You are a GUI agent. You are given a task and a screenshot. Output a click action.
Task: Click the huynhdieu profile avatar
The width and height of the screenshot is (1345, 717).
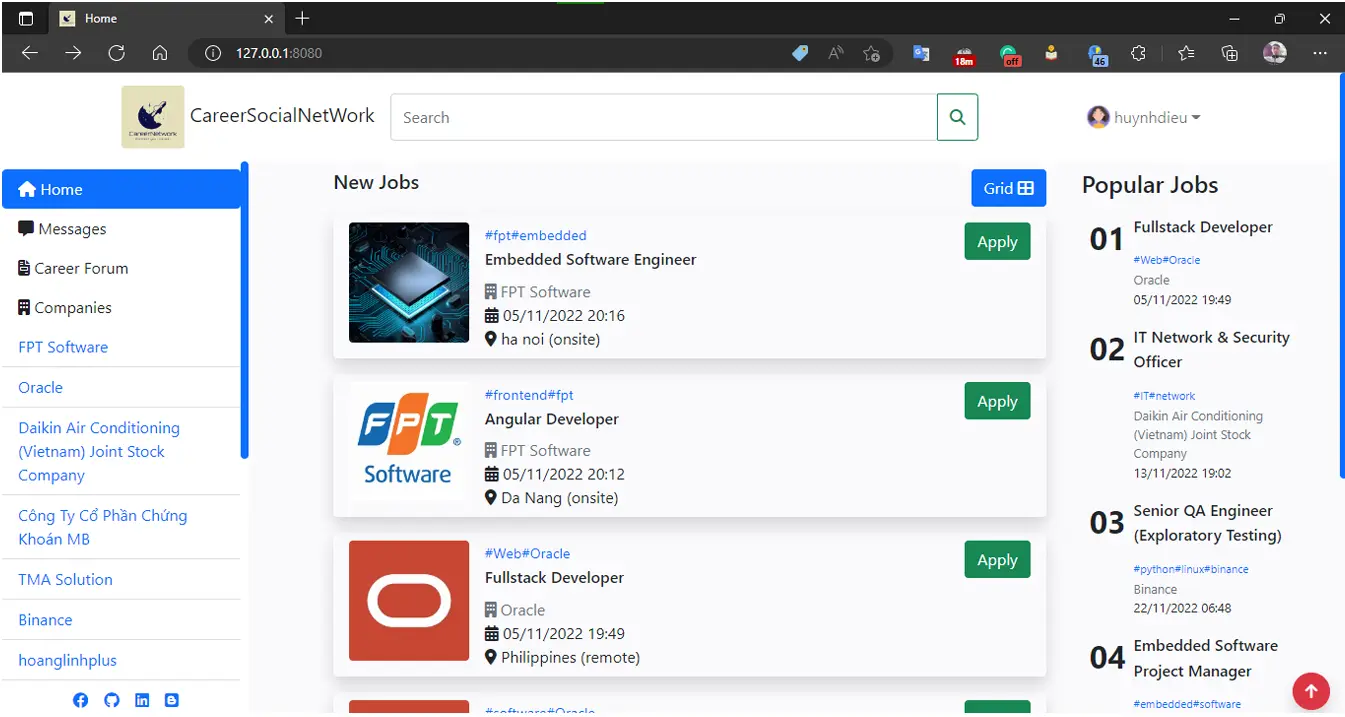1098,117
